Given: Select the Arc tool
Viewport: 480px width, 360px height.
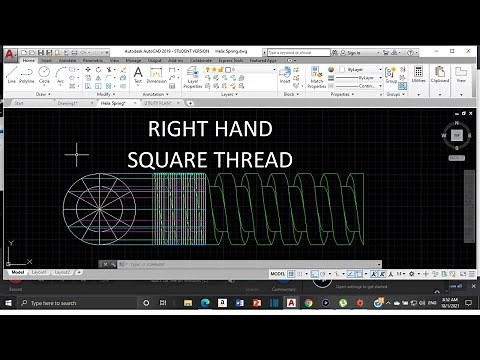Looking at the screenshot, I should (x=60, y=75).
